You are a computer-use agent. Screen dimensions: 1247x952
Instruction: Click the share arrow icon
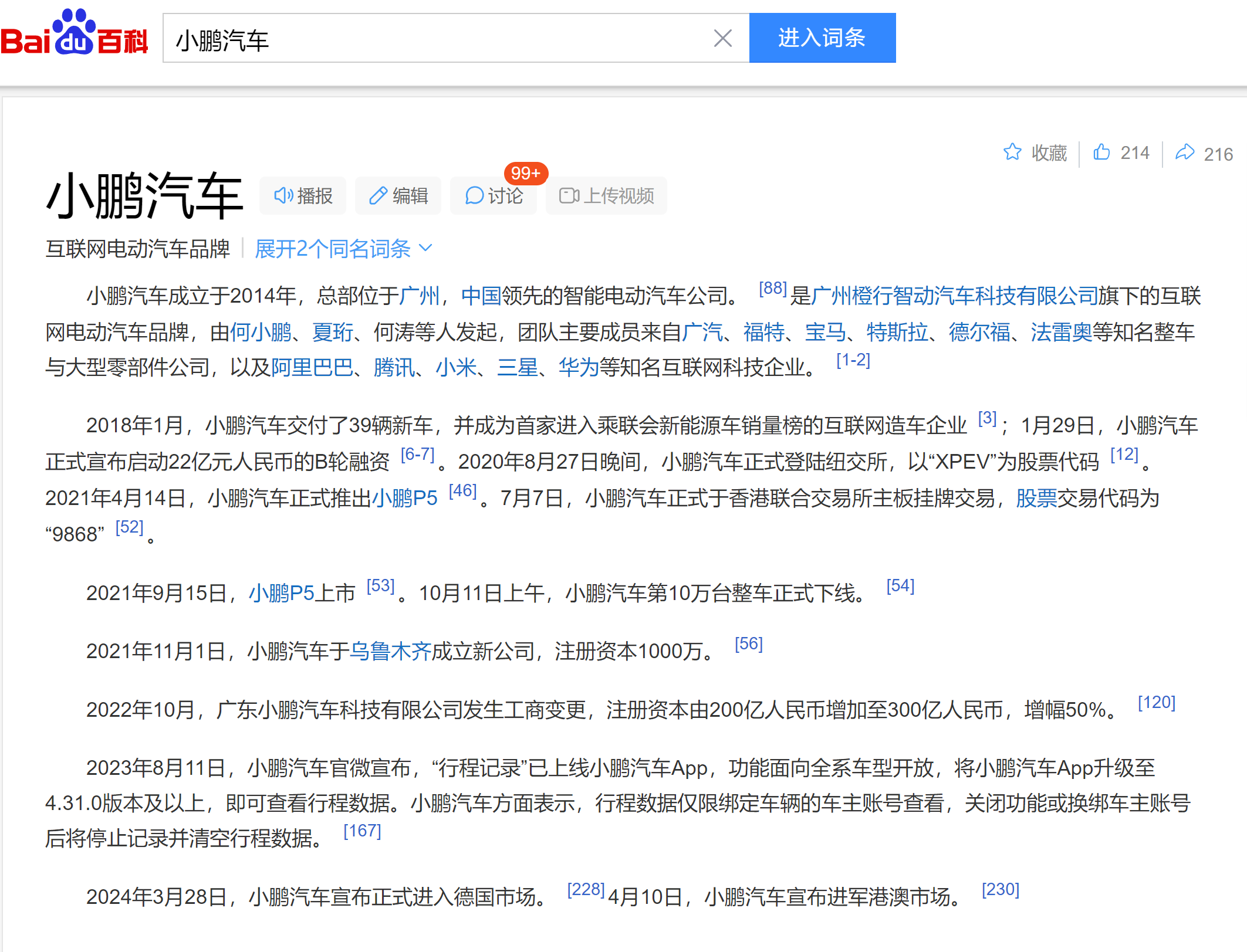pos(1185,152)
